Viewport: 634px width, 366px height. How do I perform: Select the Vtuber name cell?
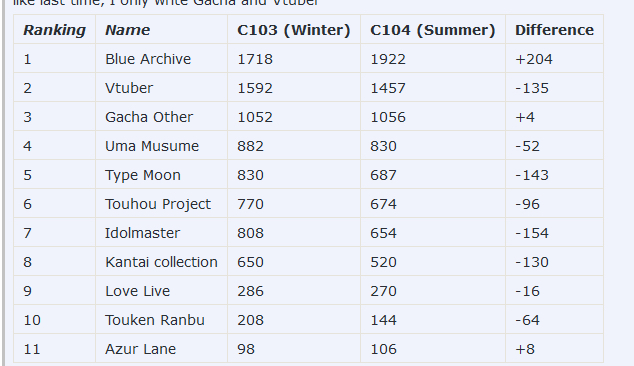click(161, 88)
